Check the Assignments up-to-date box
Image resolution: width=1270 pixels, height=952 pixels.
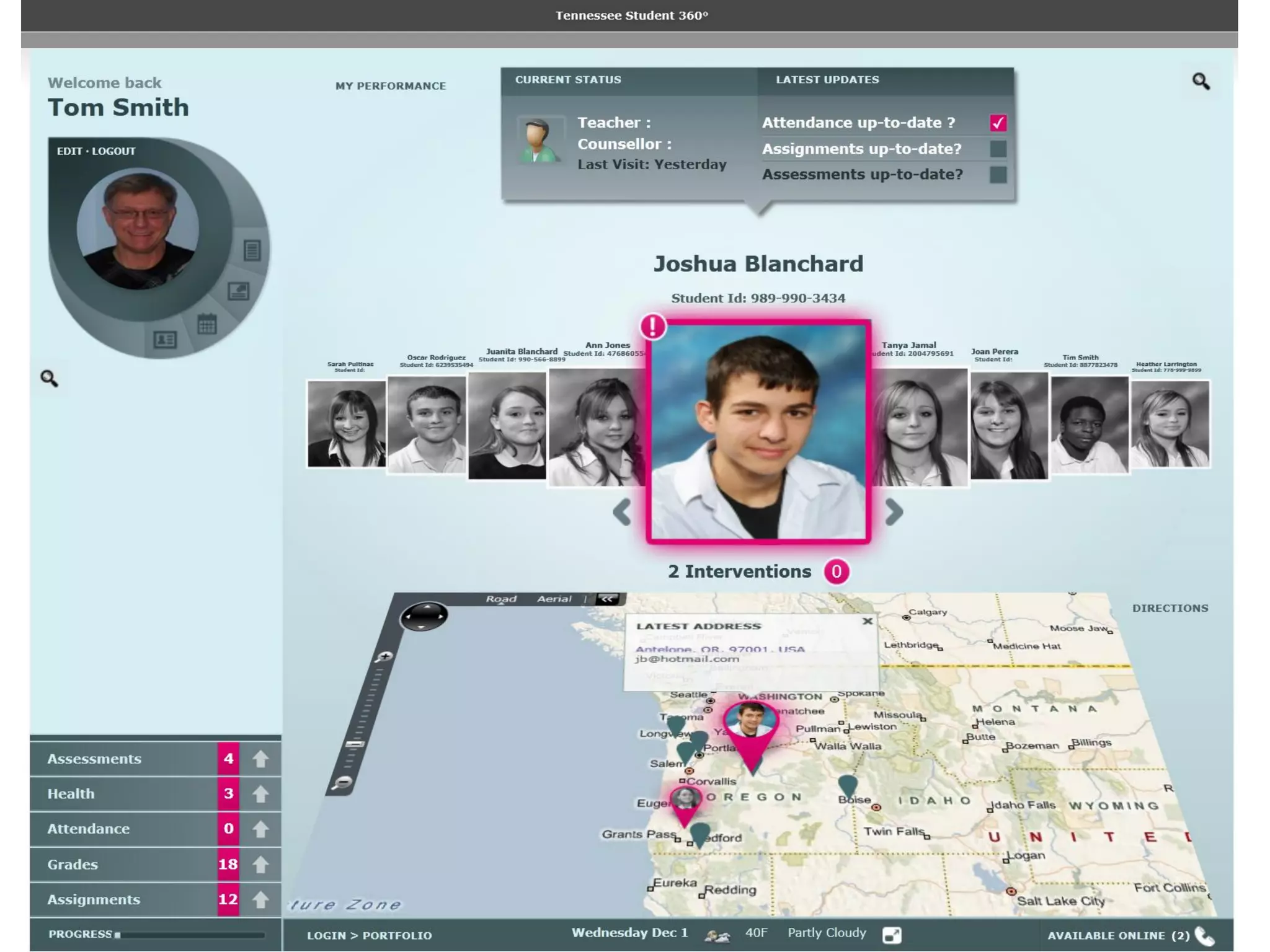pos(998,149)
